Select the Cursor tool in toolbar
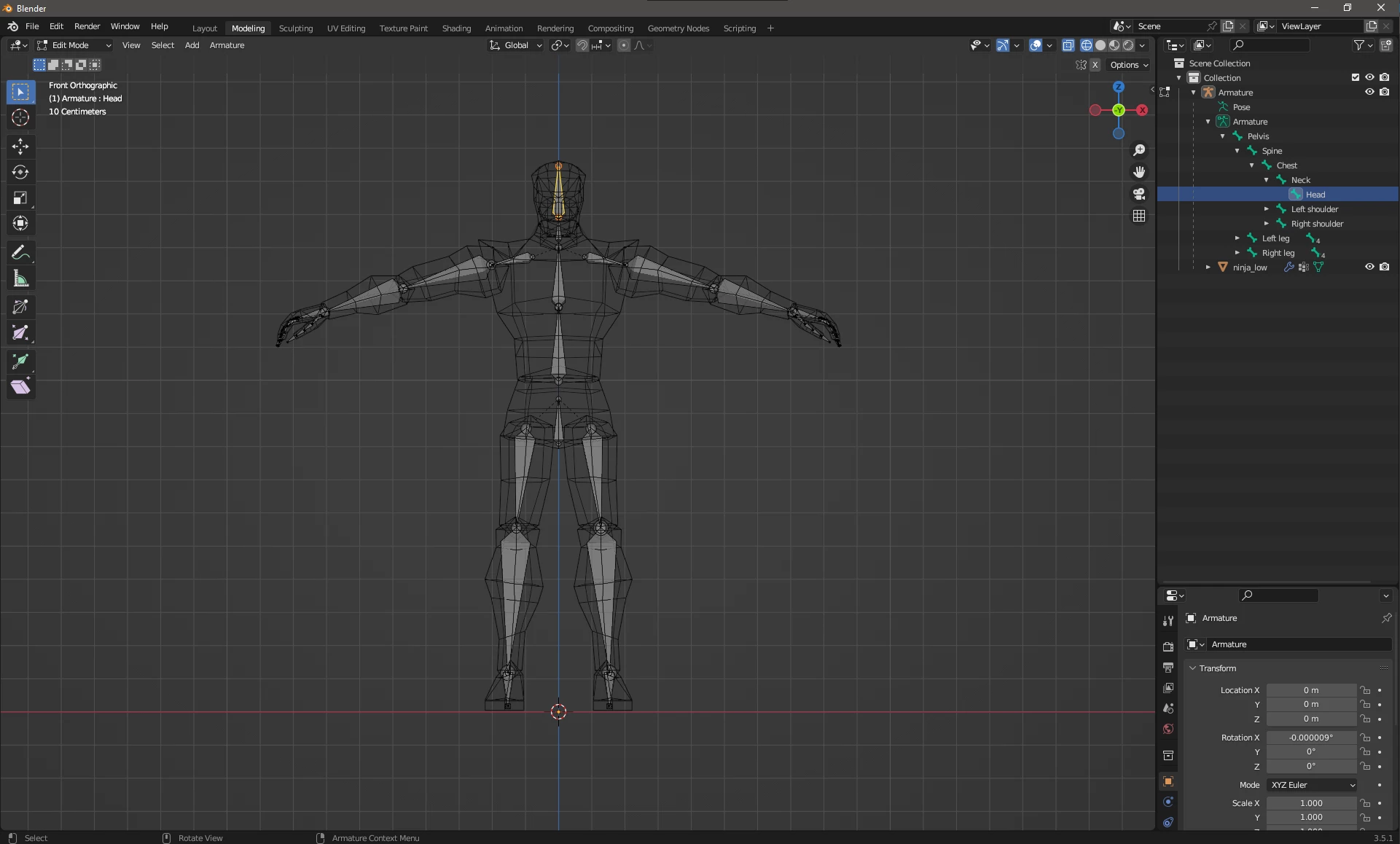This screenshot has height=844, width=1400. tap(20, 118)
